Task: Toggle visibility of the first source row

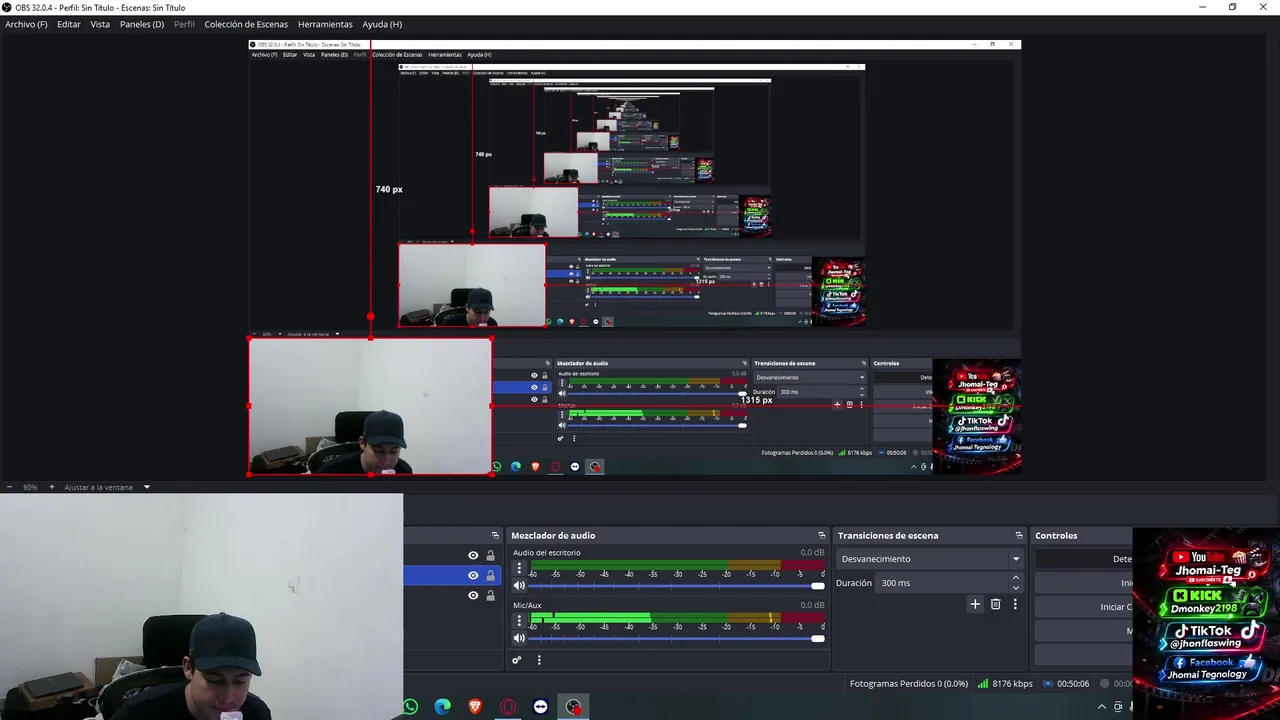Action: click(473, 555)
